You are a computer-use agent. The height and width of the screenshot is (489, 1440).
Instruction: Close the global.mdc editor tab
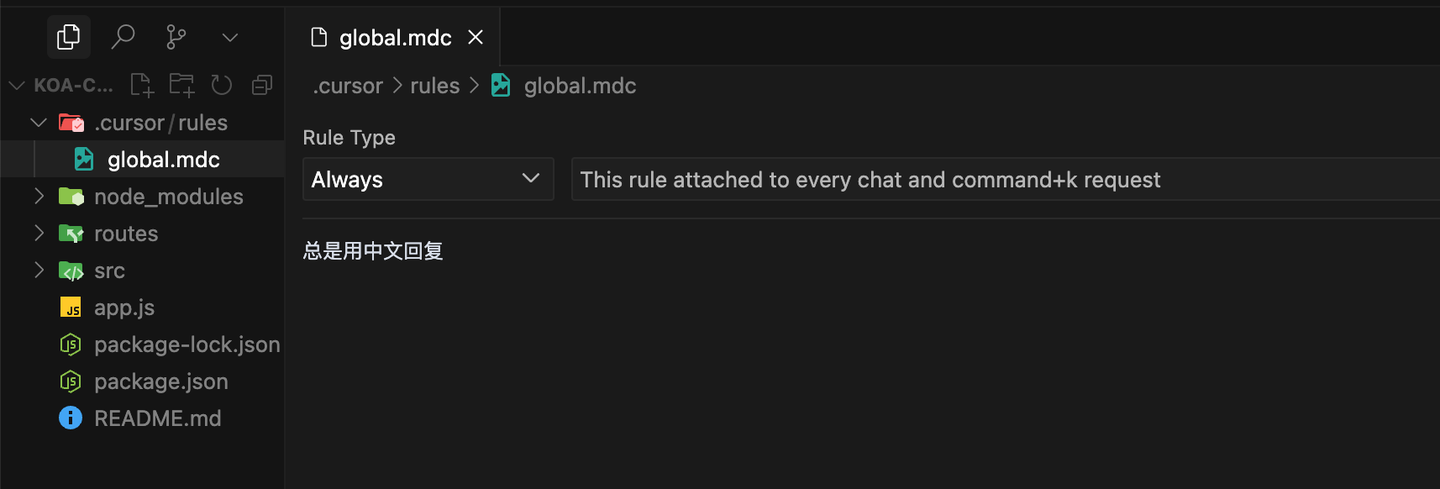476,38
